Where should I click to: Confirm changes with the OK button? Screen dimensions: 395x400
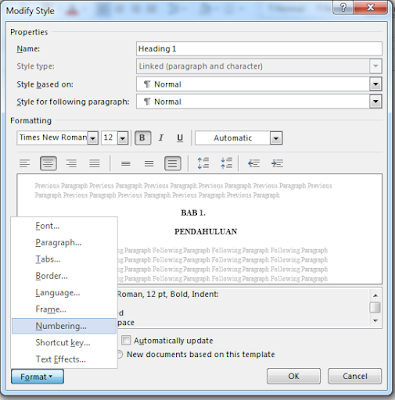(x=294, y=376)
